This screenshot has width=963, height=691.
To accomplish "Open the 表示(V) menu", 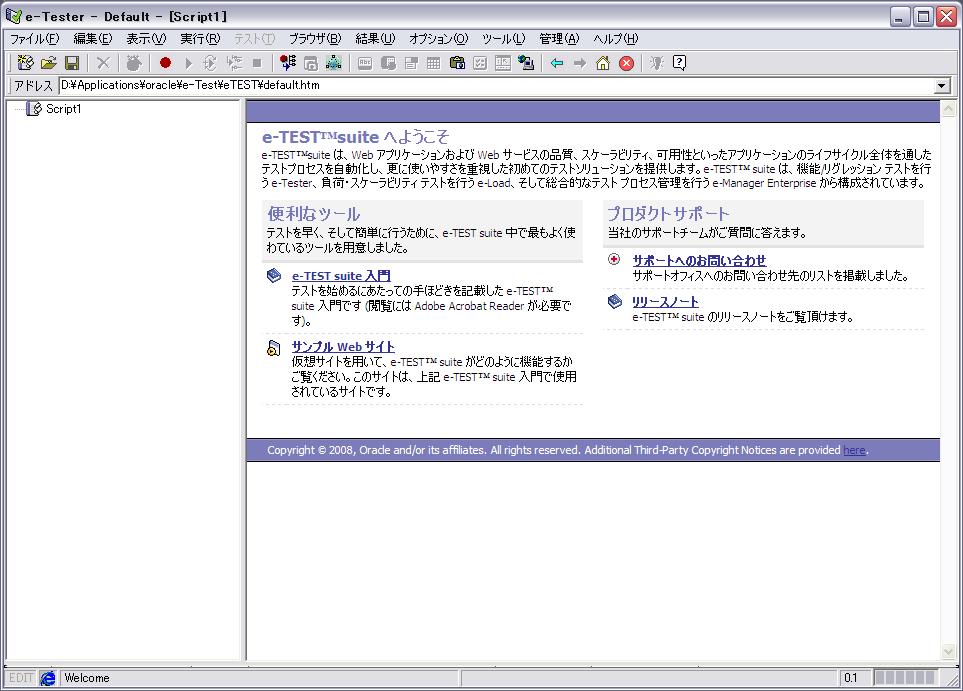I will 146,39.
